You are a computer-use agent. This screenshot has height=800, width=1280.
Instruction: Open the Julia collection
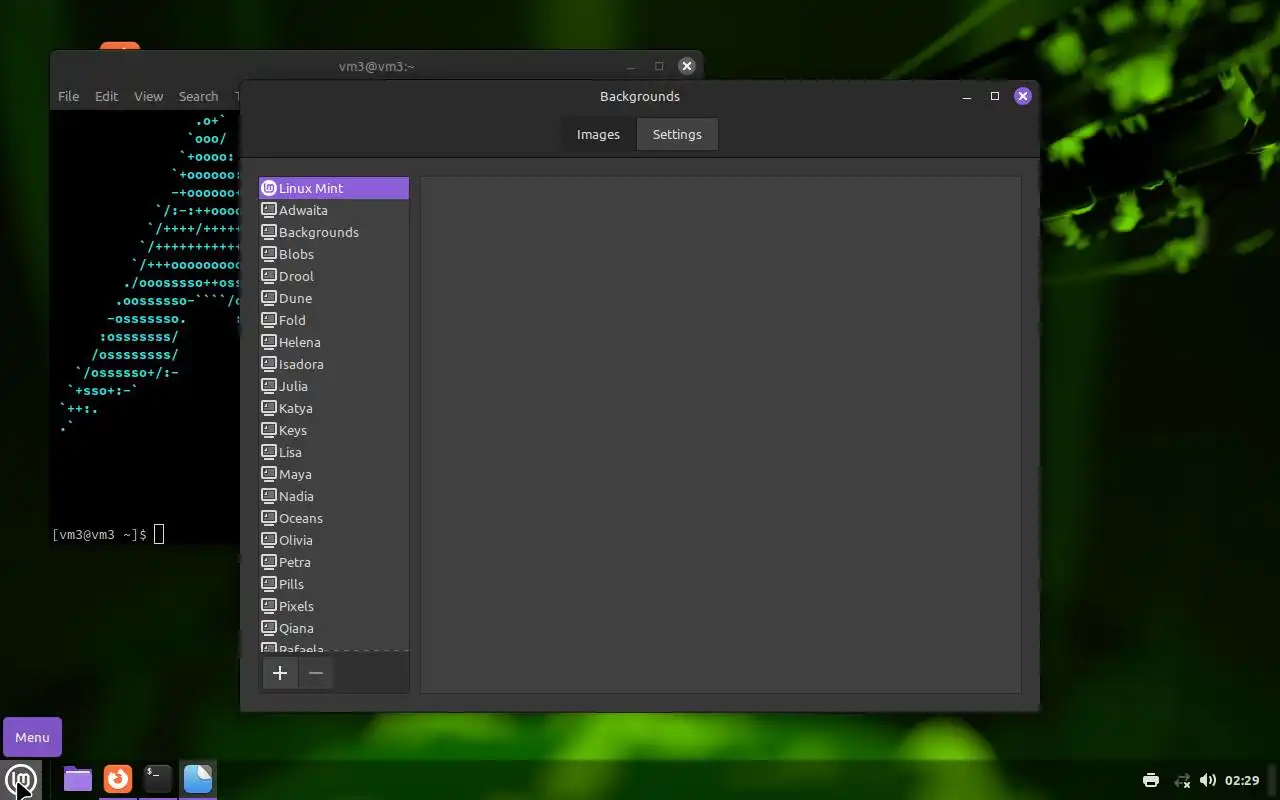[334, 386]
